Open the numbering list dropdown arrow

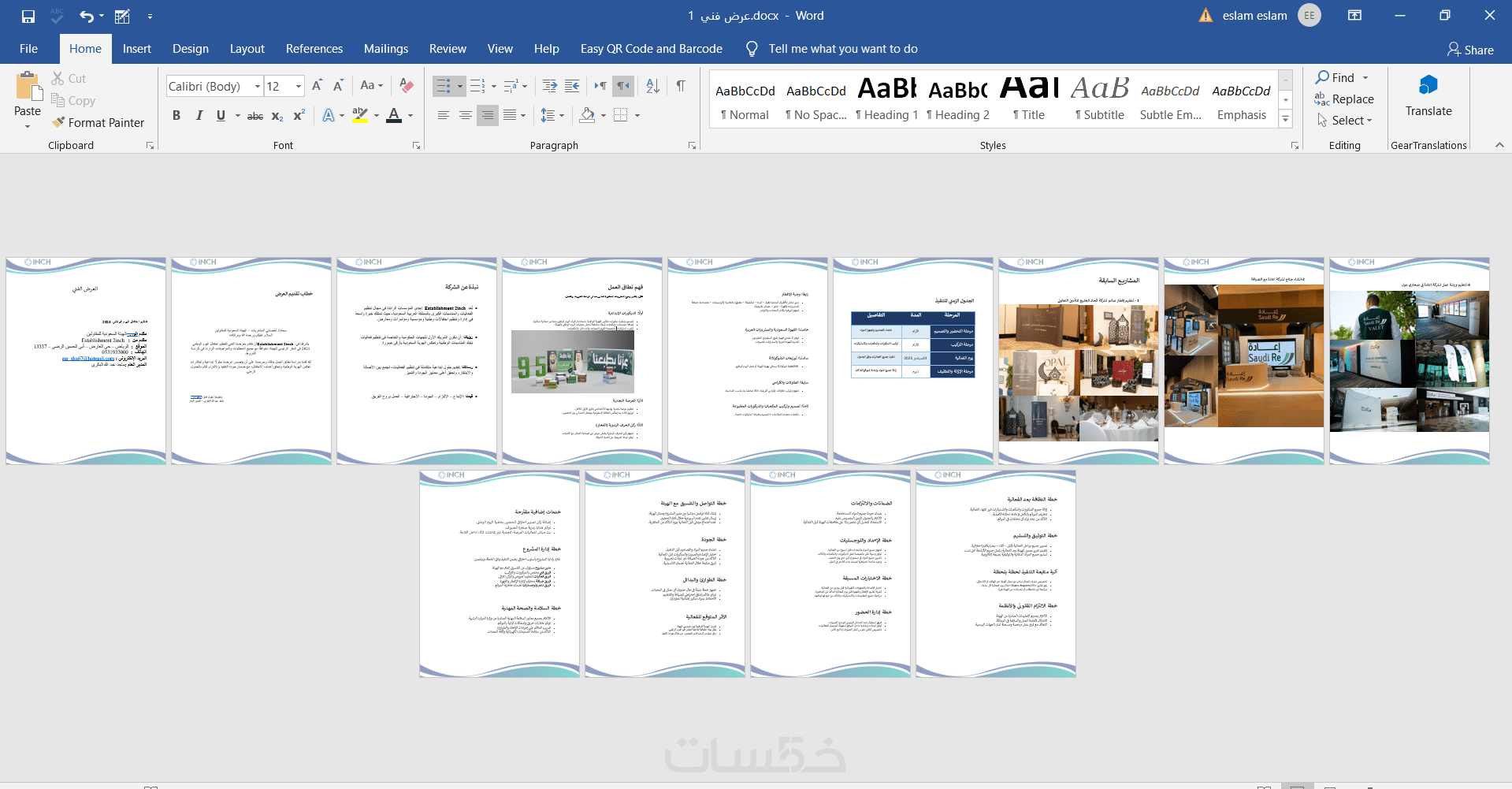pos(494,86)
